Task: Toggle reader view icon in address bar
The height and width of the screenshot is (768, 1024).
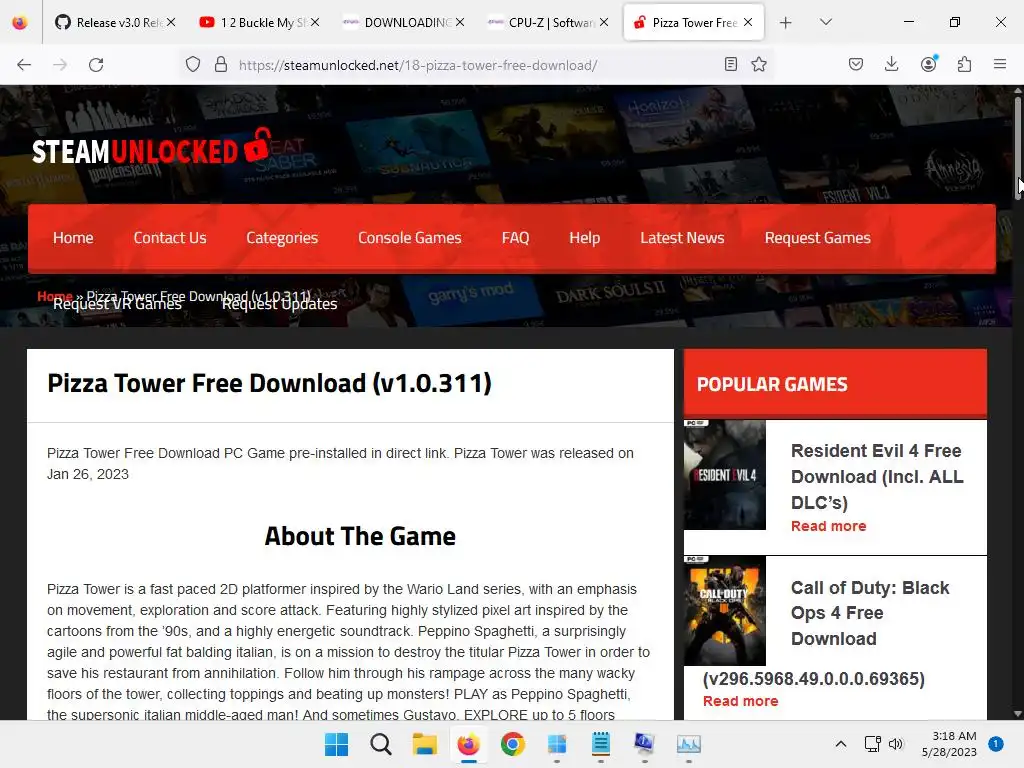Action: tap(731, 64)
